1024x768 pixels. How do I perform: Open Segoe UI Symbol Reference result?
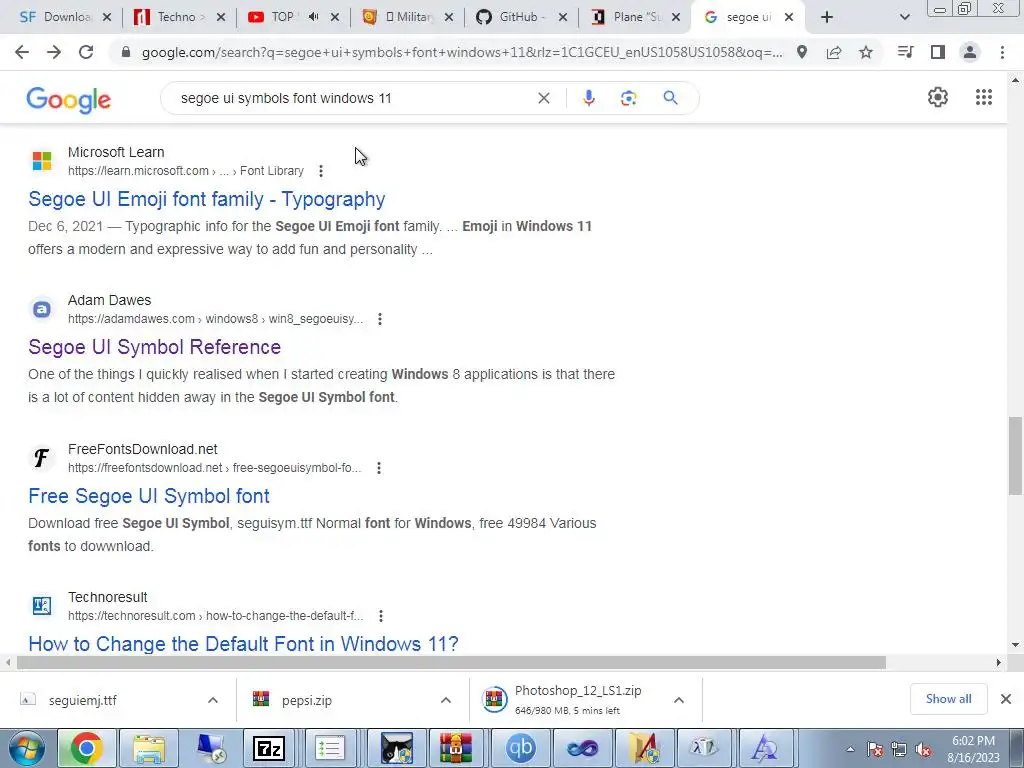[x=154, y=347]
